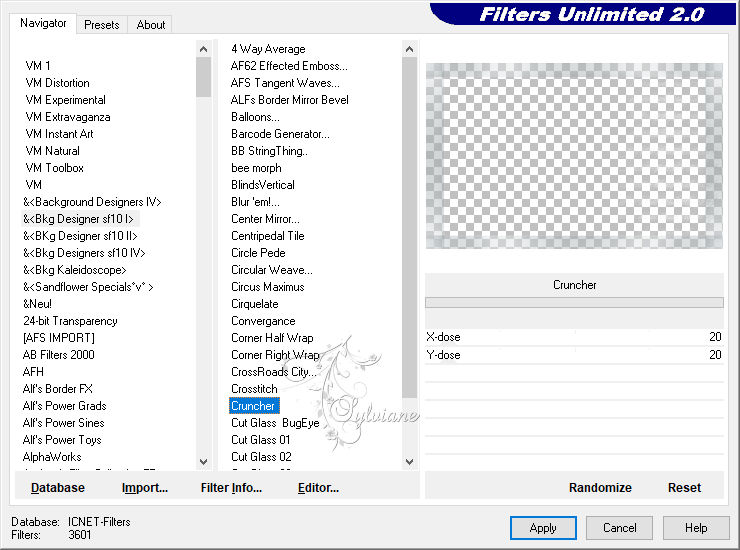Select the 24-bit Transparency category
This screenshot has height=550, width=740.
coord(70,321)
